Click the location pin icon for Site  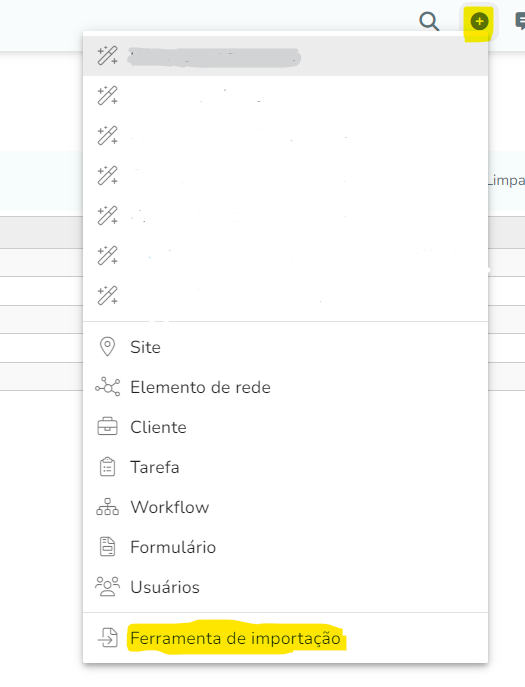click(107, 347)
